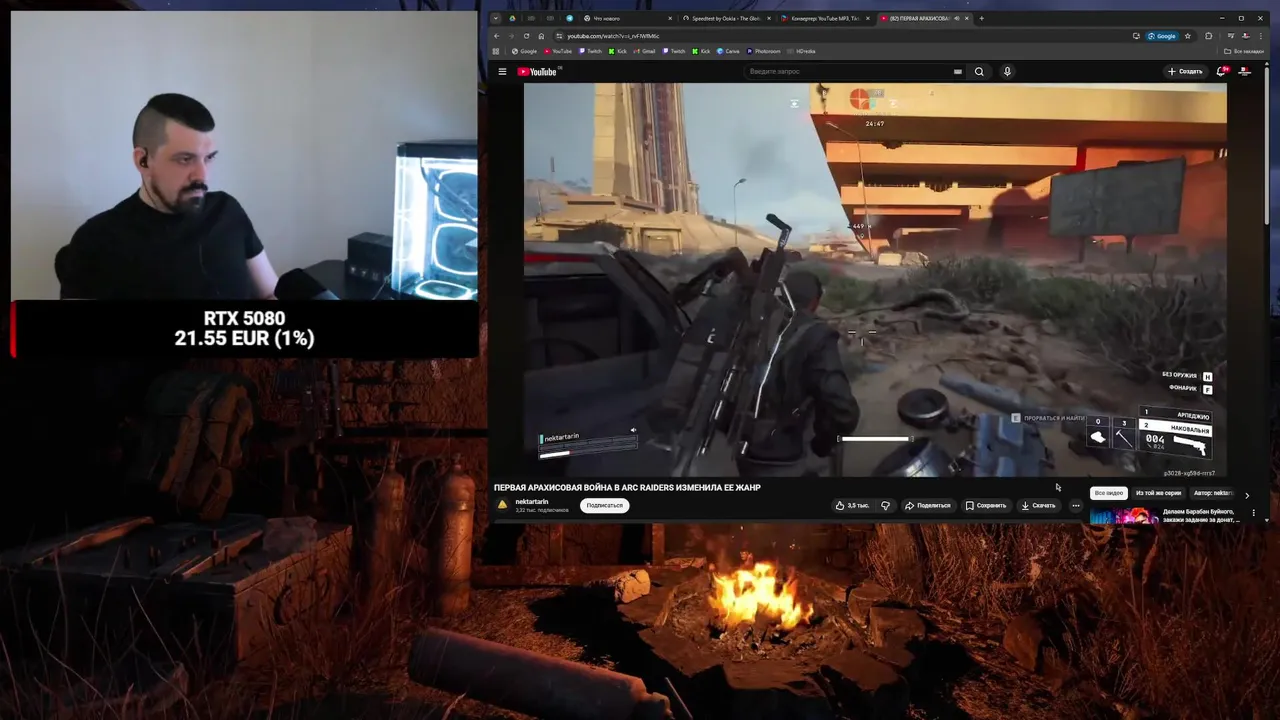Like the video with thumbs-up 3,5 тыс.

(x=852, y=505)
